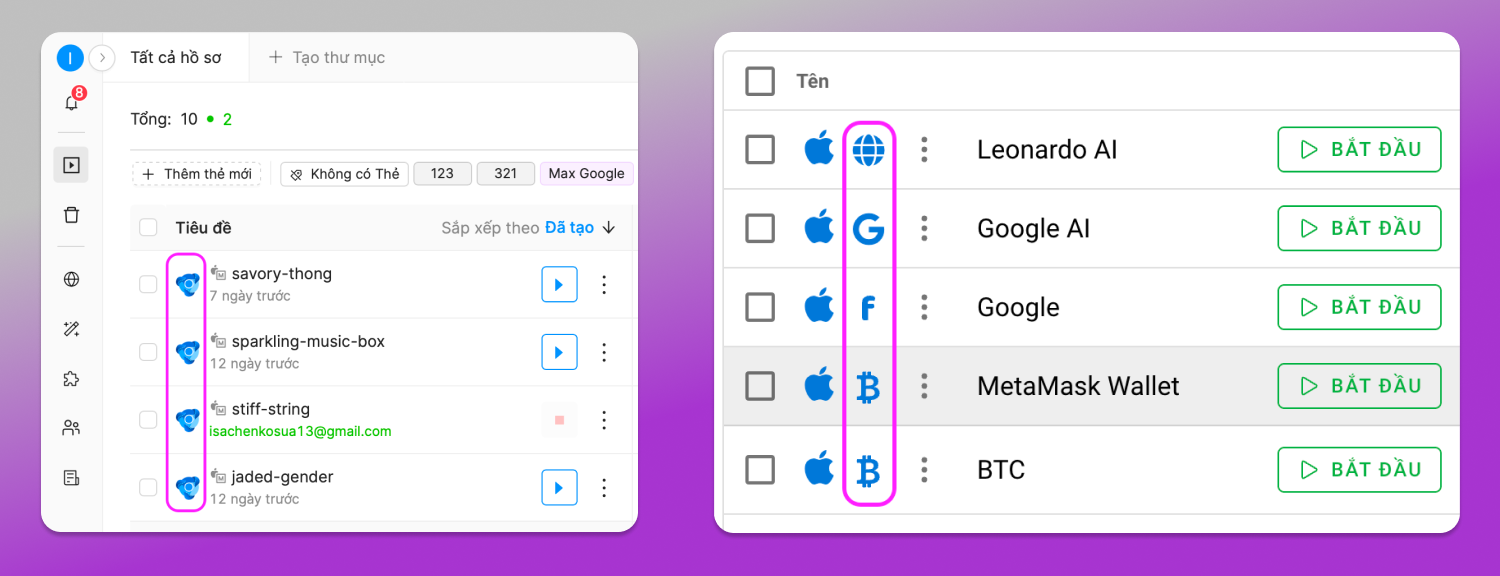Image resolution: width=1500 pixels, height=576 pixels.
Task: Click the Bitcoin icon beside MetaMask Wallet
Action: 869,386
